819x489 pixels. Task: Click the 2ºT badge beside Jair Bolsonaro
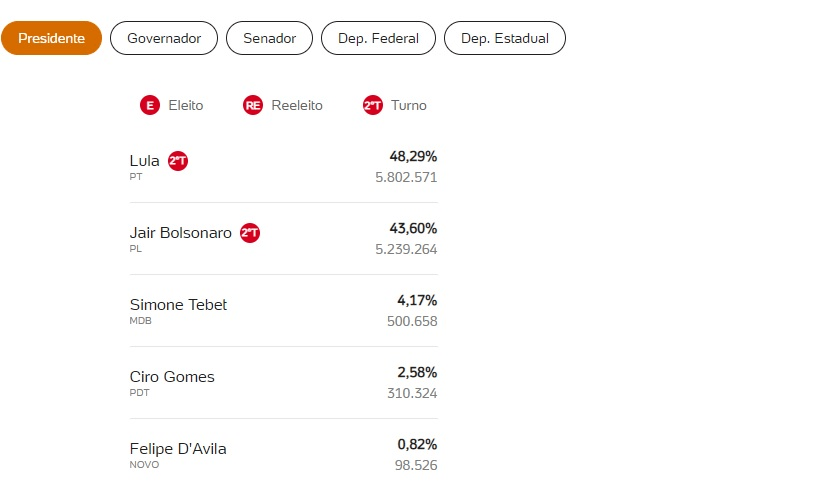click(x=250, y=233)
